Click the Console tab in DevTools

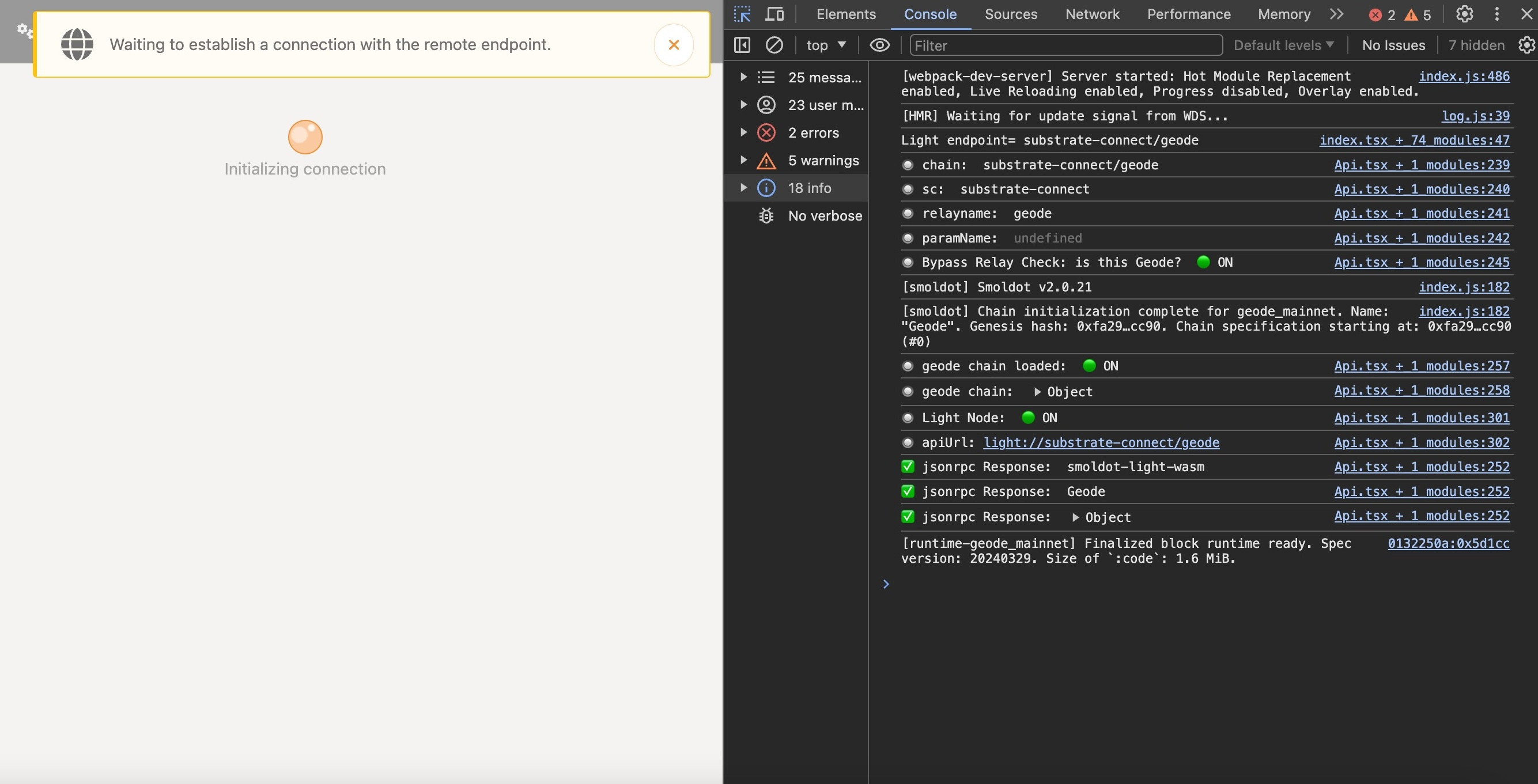click(929, 14)
